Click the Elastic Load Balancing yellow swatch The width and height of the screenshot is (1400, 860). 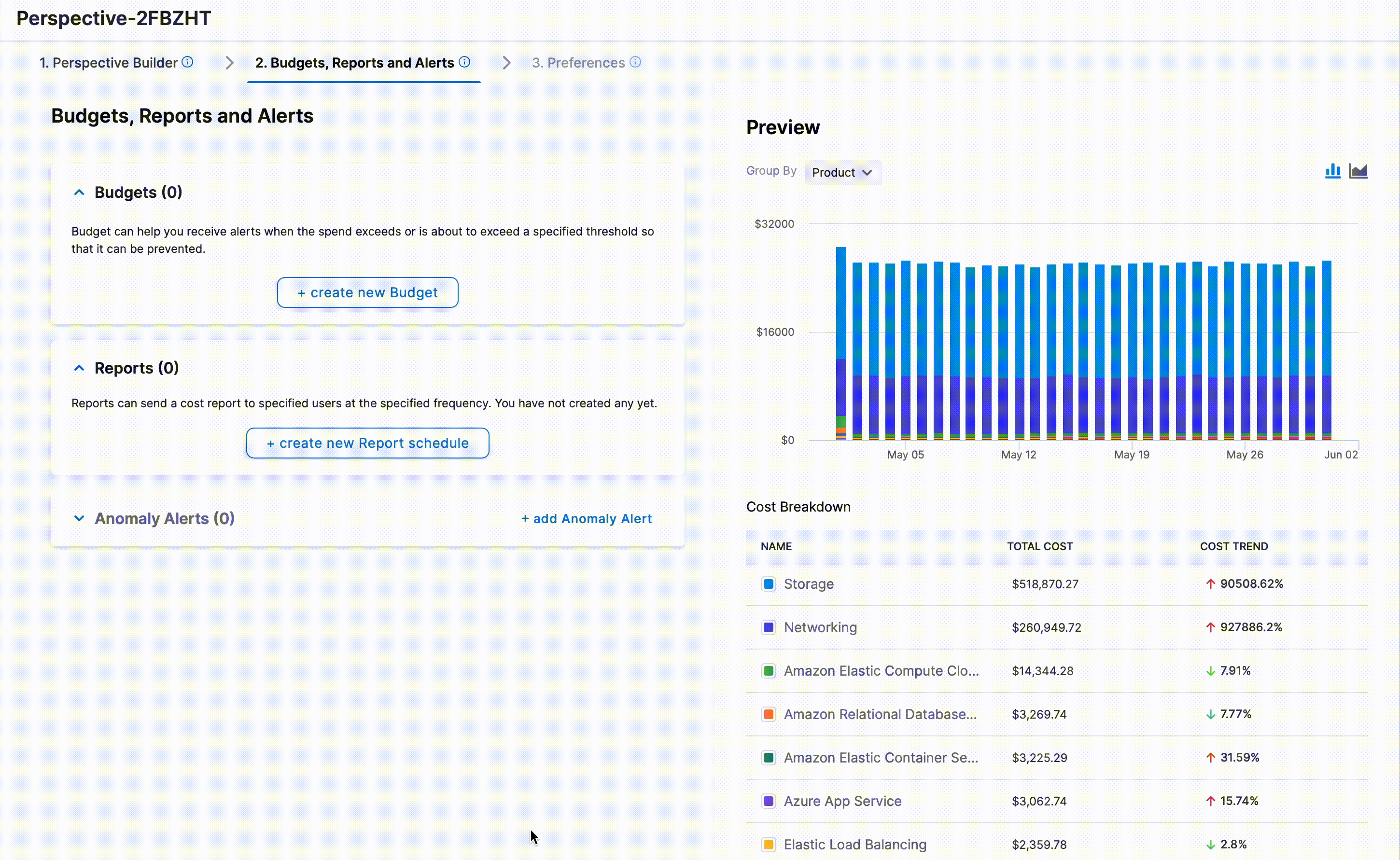tap(768, 844)
